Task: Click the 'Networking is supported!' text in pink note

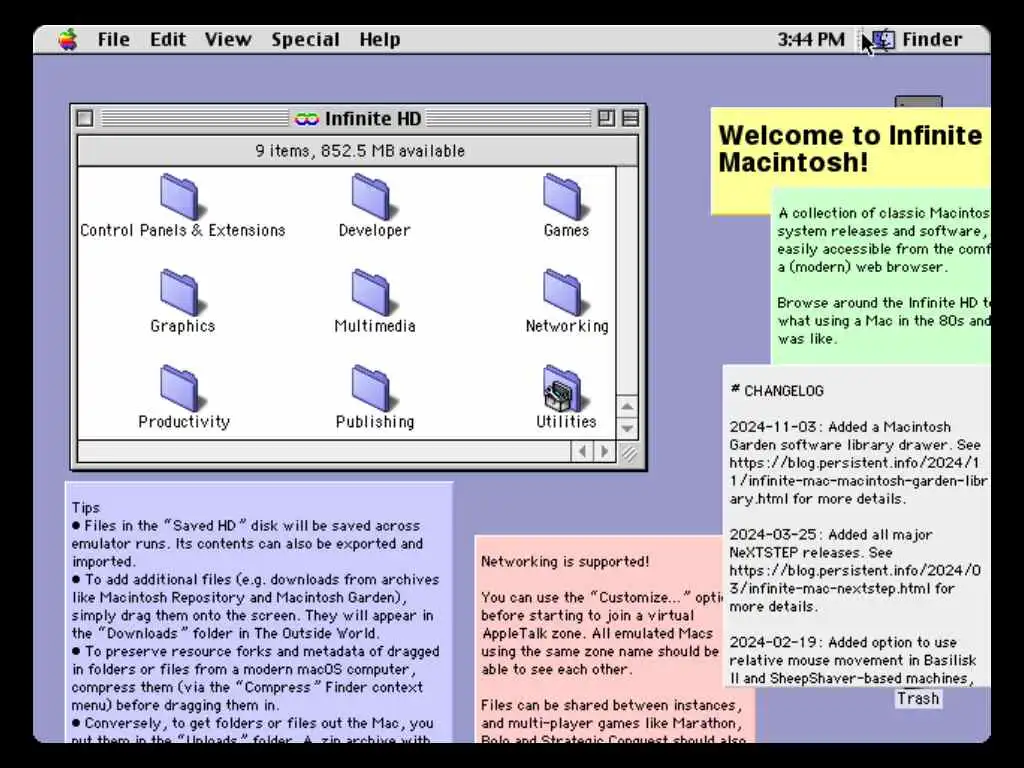Action: coord(565,561)
